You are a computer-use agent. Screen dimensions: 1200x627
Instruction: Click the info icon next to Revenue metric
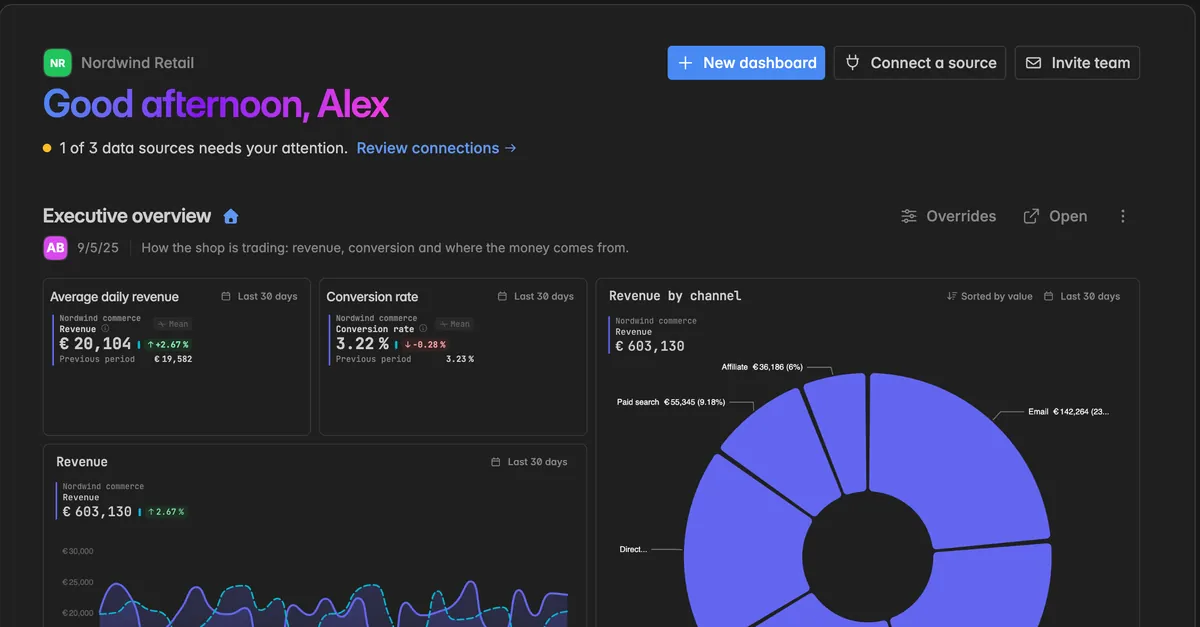[106, 328]
